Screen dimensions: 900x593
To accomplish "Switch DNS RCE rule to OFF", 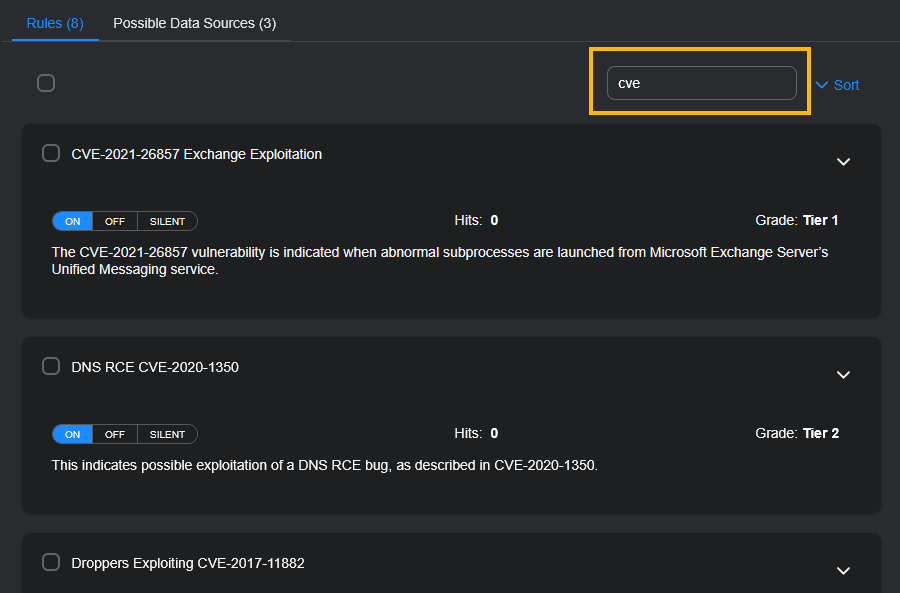I will coord(115,434).
